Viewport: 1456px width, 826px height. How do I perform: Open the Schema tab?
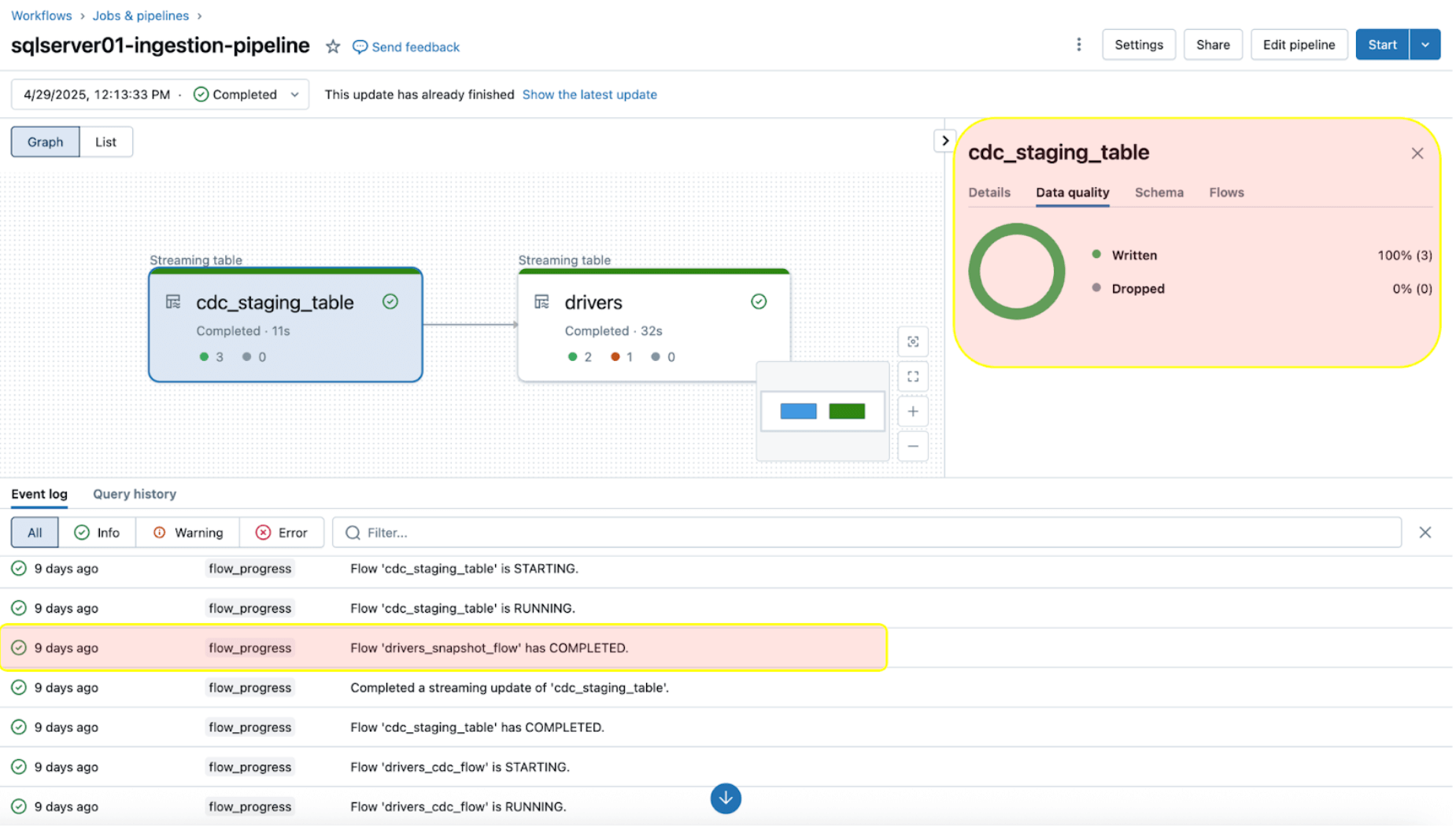click(x=1159, y=193)
